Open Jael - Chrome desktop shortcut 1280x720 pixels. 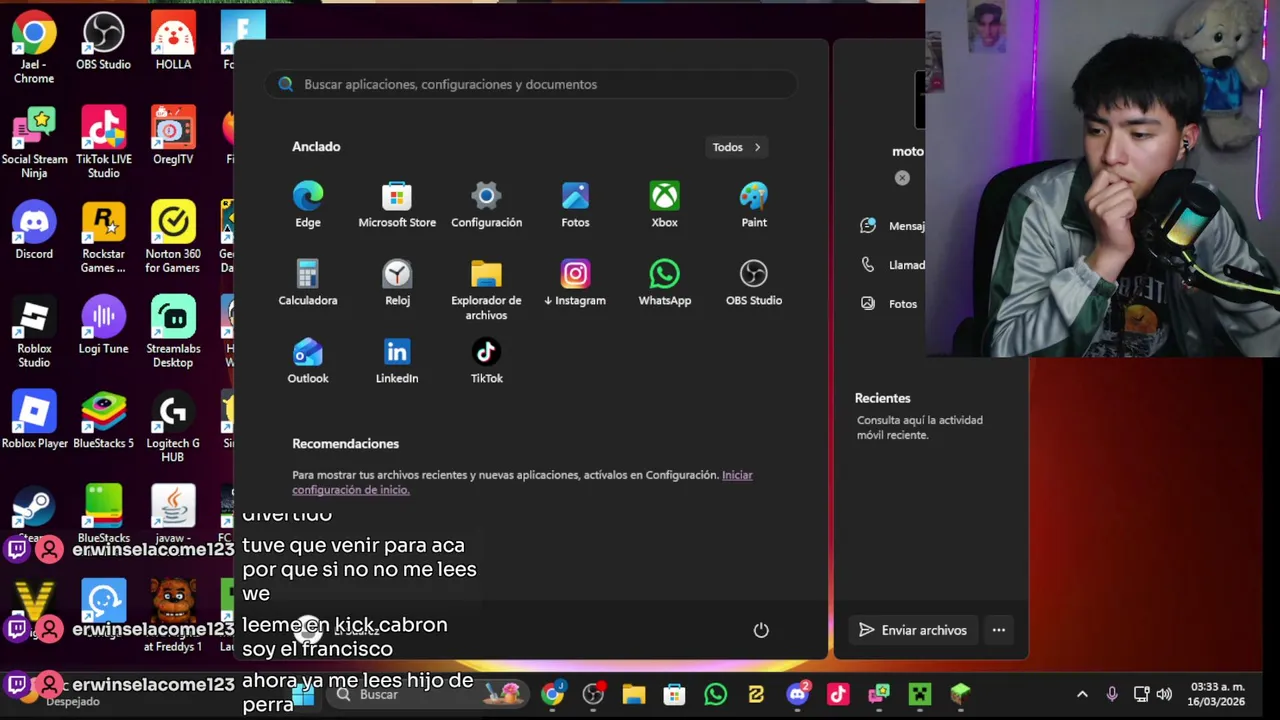point(34,49)
